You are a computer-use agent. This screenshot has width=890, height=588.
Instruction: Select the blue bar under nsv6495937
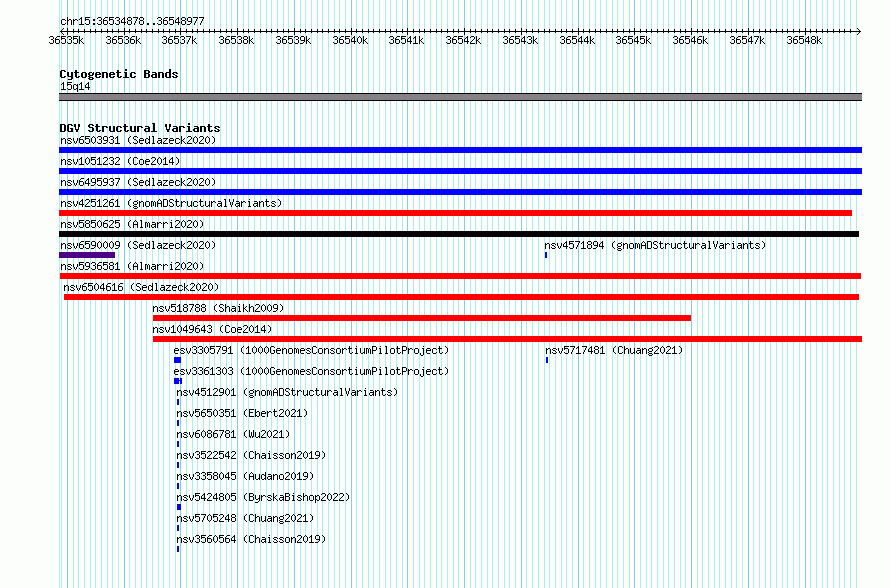tap(460, 192)
